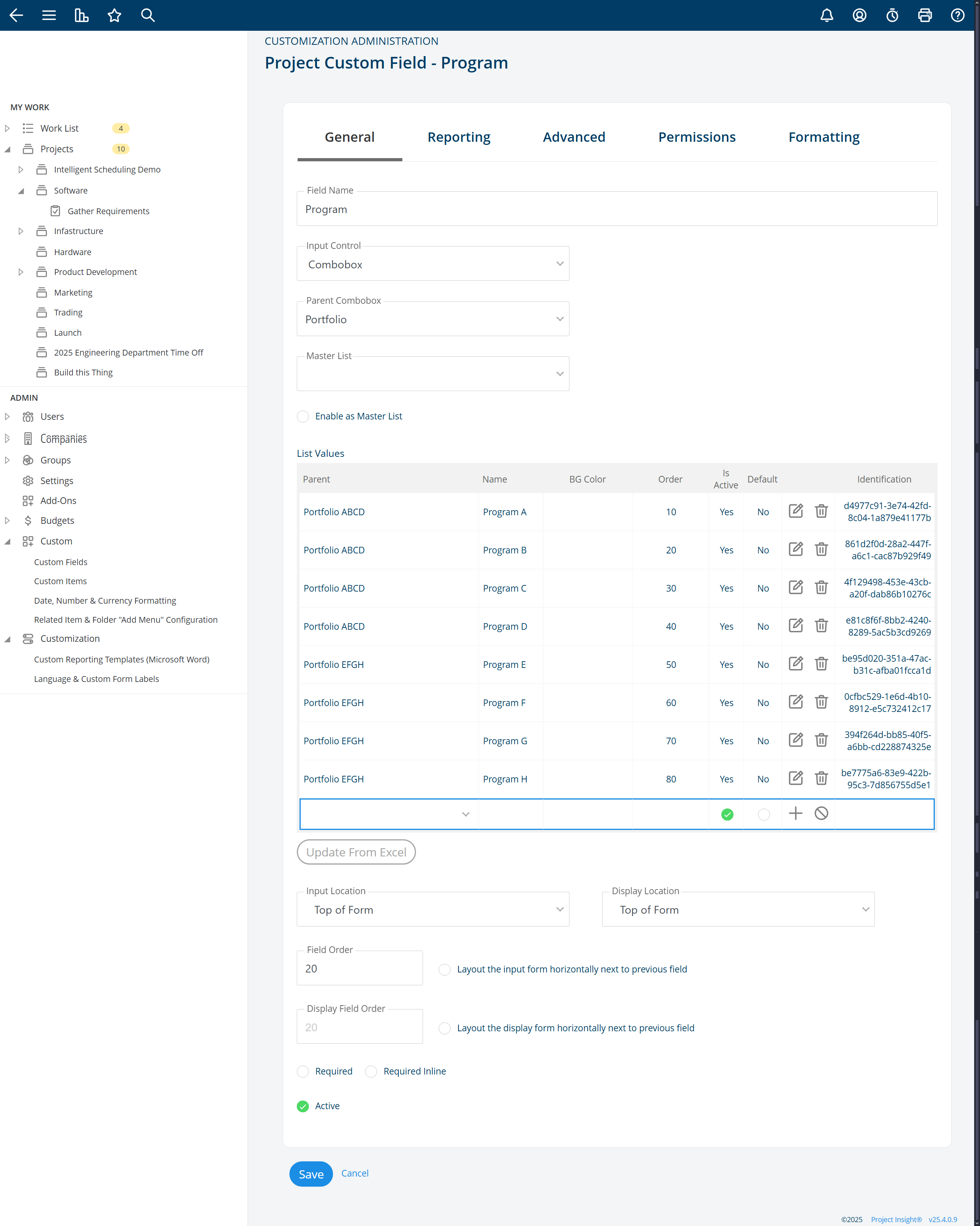Click the cancel circle icon in new row
The image size is (980, 1226).
coord(821,814)
